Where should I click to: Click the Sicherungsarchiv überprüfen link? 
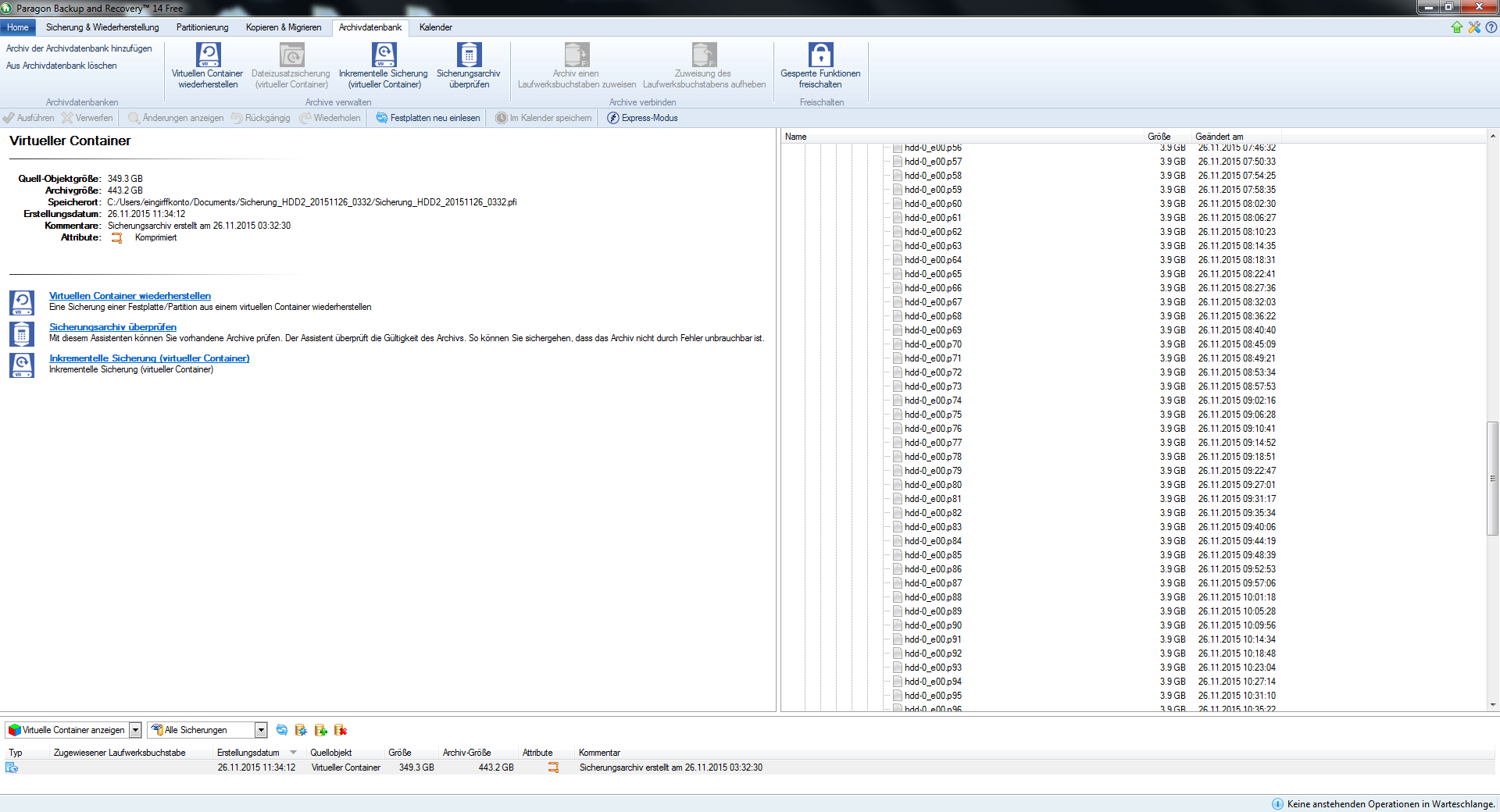tap(112, 327)
